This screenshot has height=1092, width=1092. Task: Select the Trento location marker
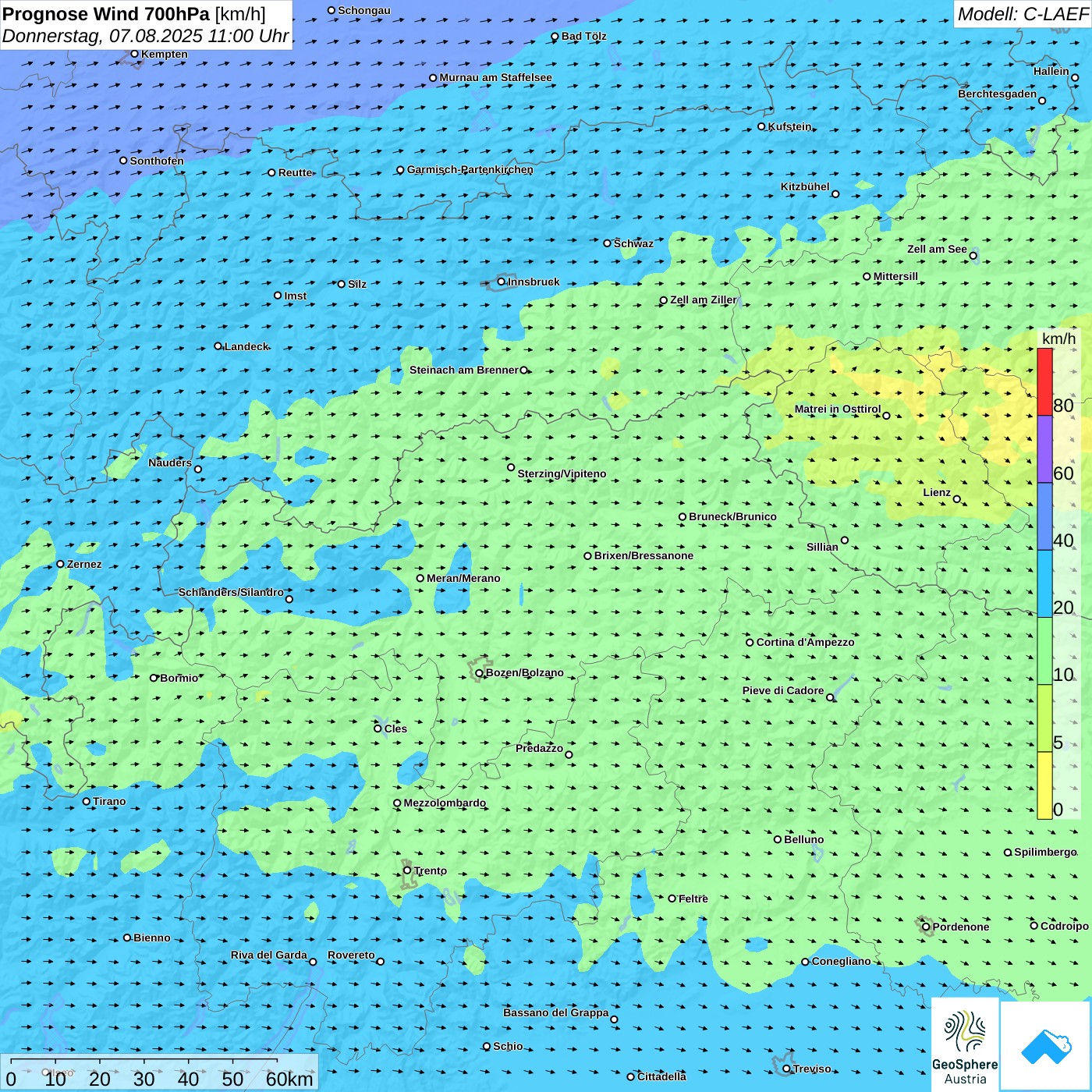[x=407, y=870]
